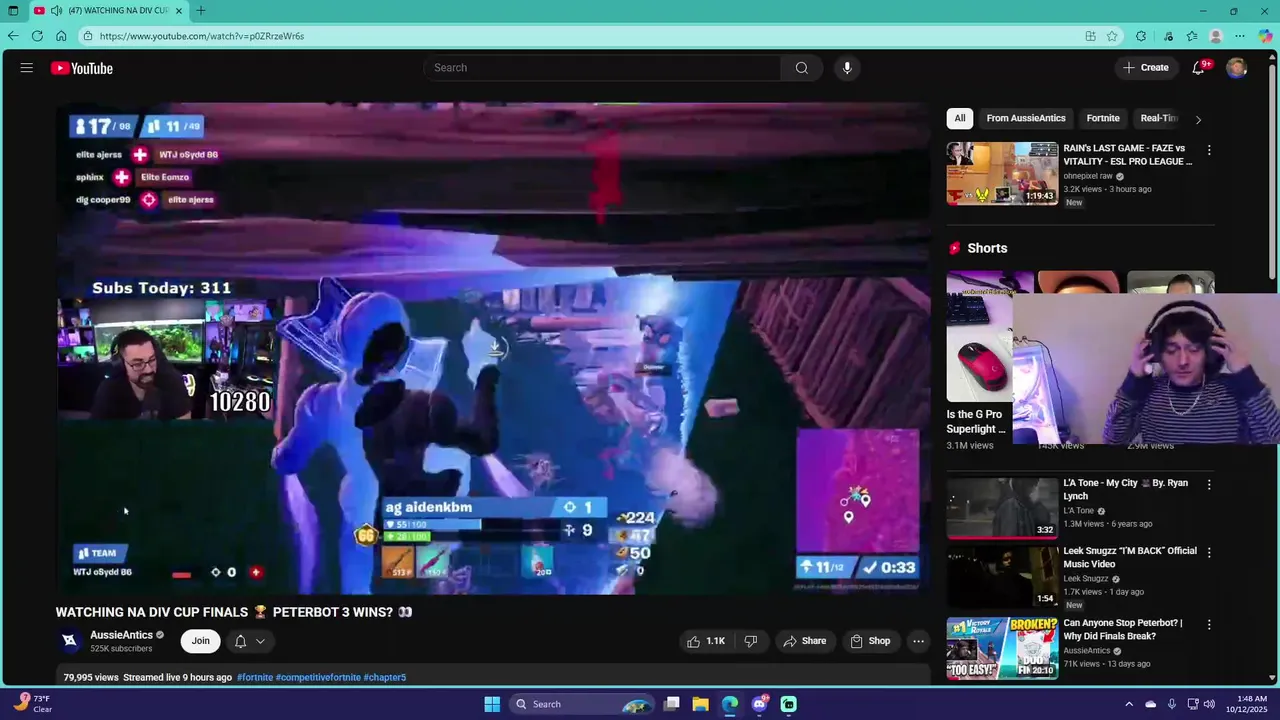1280x720 pixels.
Task: Open taskbar volume speaker icon
Action: point(1209,704)
